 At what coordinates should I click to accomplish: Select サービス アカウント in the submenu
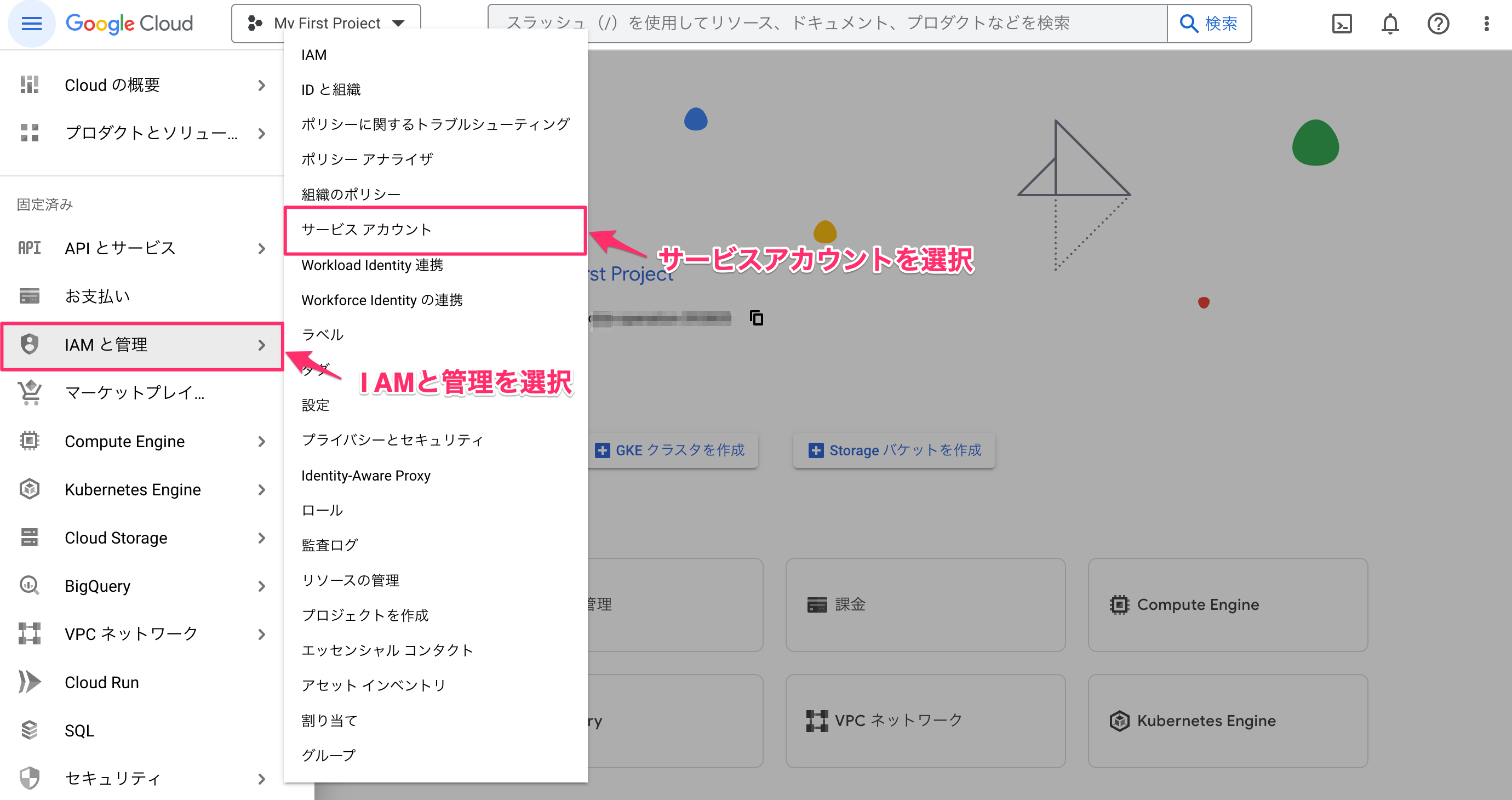click(x=435, y=230)
